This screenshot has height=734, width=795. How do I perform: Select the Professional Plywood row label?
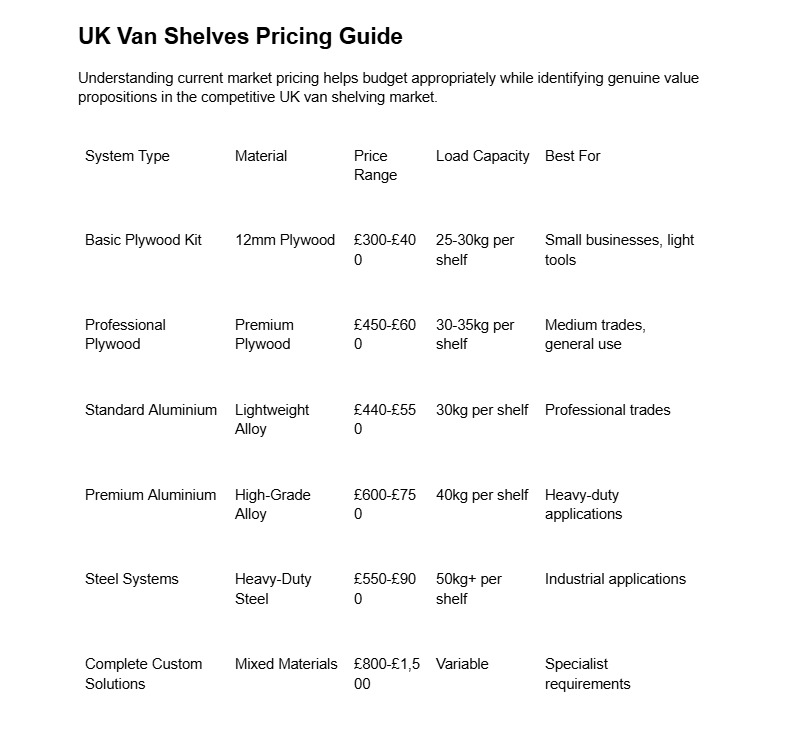click(x=125, y=334)
